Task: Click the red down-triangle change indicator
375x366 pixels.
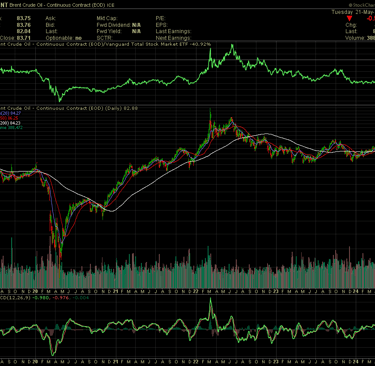Action: tap(349, 18)
